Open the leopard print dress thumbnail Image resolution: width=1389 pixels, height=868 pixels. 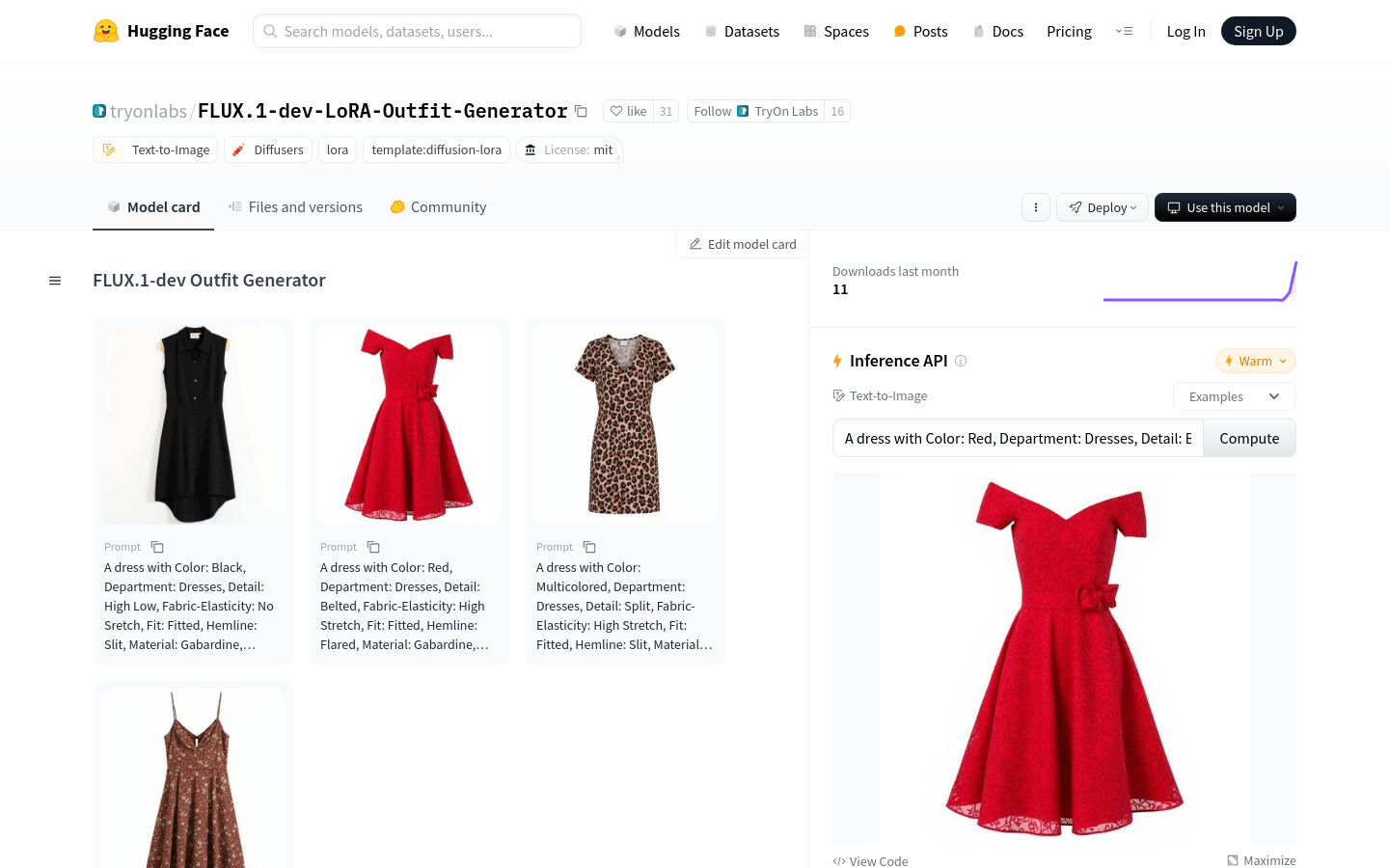625,424
